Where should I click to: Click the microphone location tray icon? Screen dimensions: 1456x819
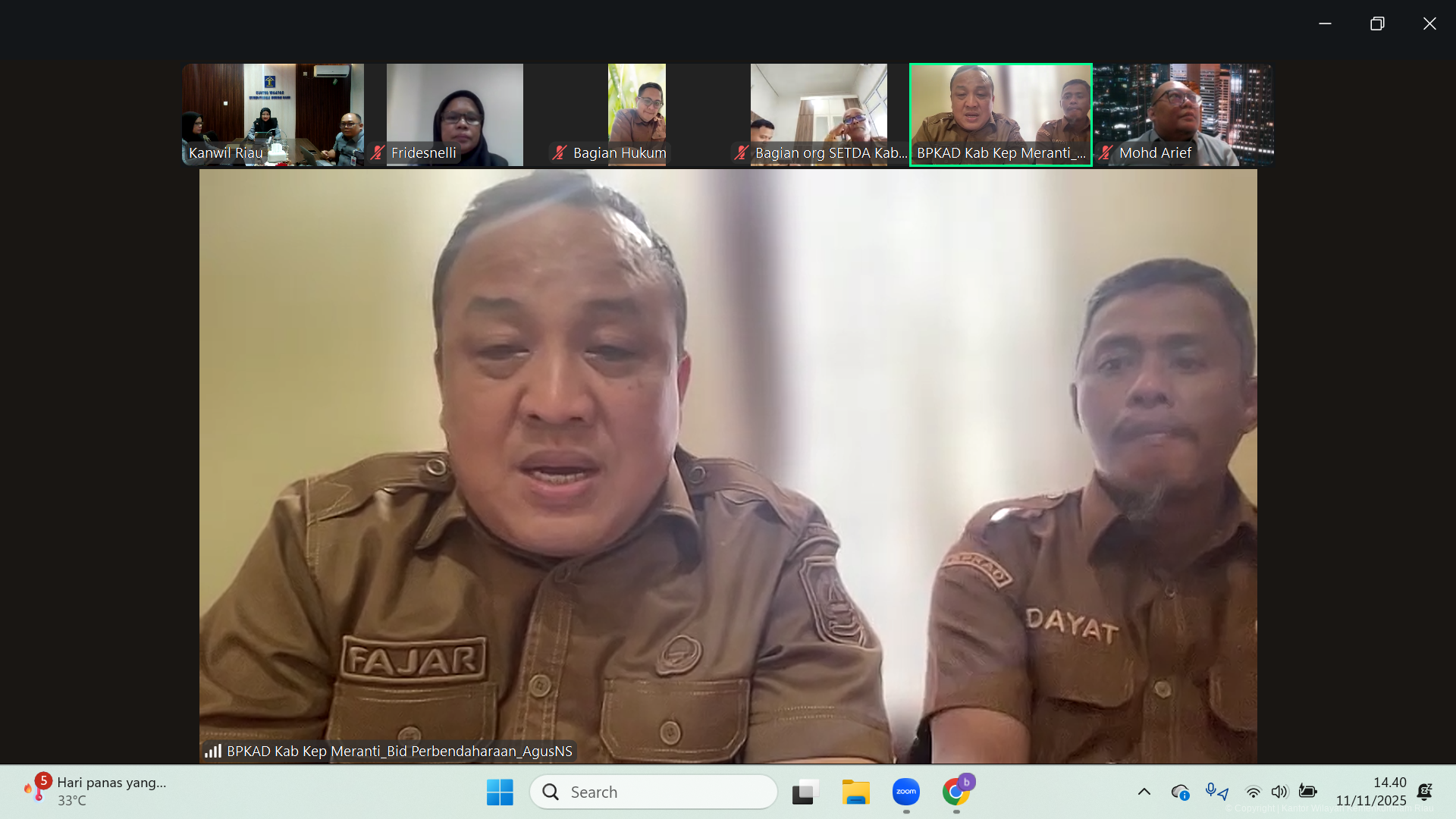(1216, 792)
